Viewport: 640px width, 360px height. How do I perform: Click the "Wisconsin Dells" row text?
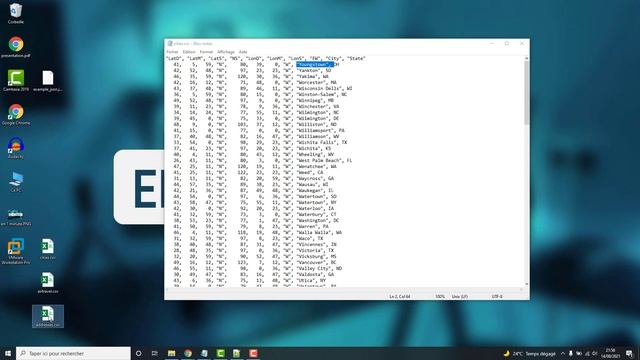pos(320,89)
